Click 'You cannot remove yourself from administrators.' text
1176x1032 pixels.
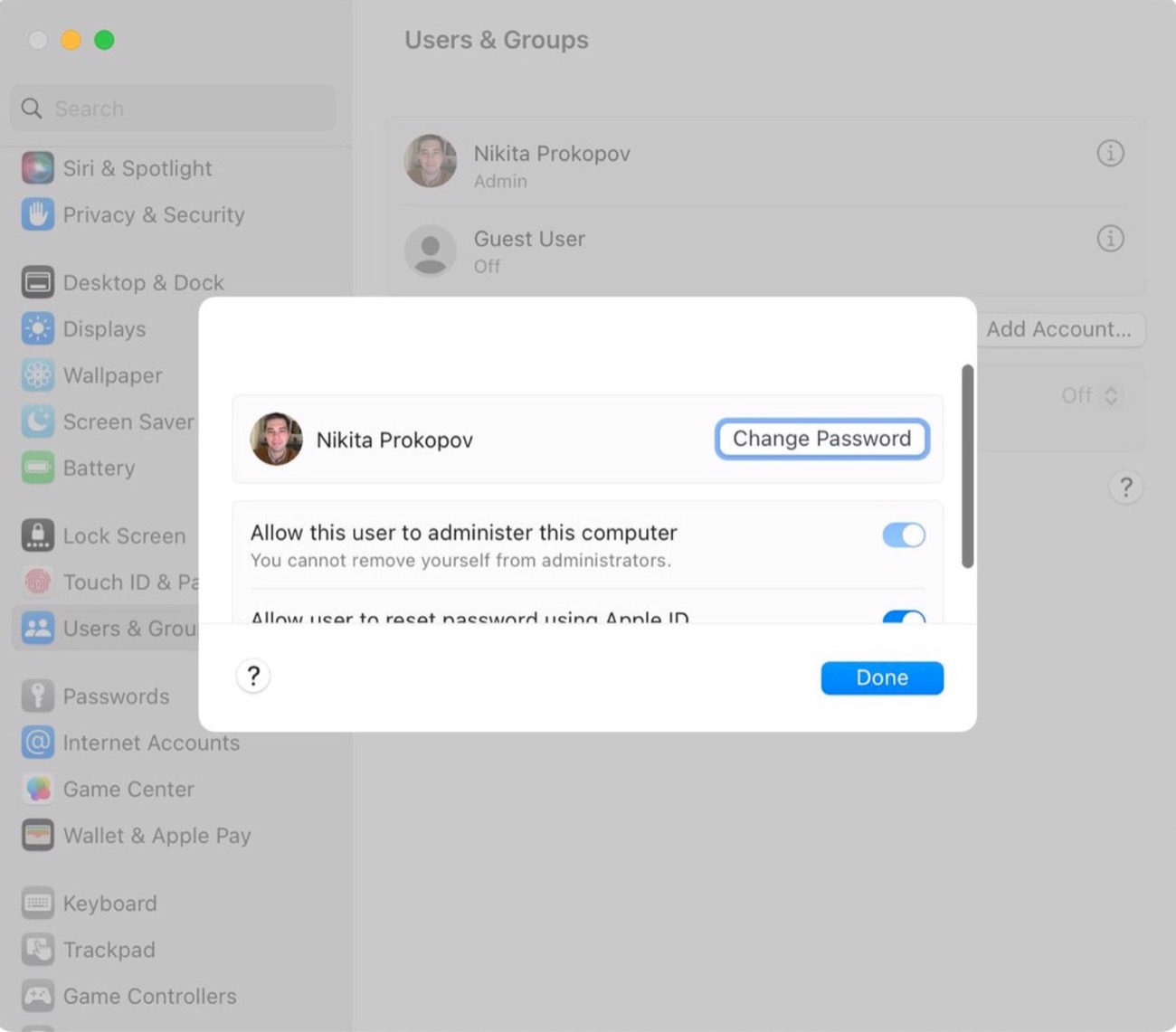pos(460,560)
